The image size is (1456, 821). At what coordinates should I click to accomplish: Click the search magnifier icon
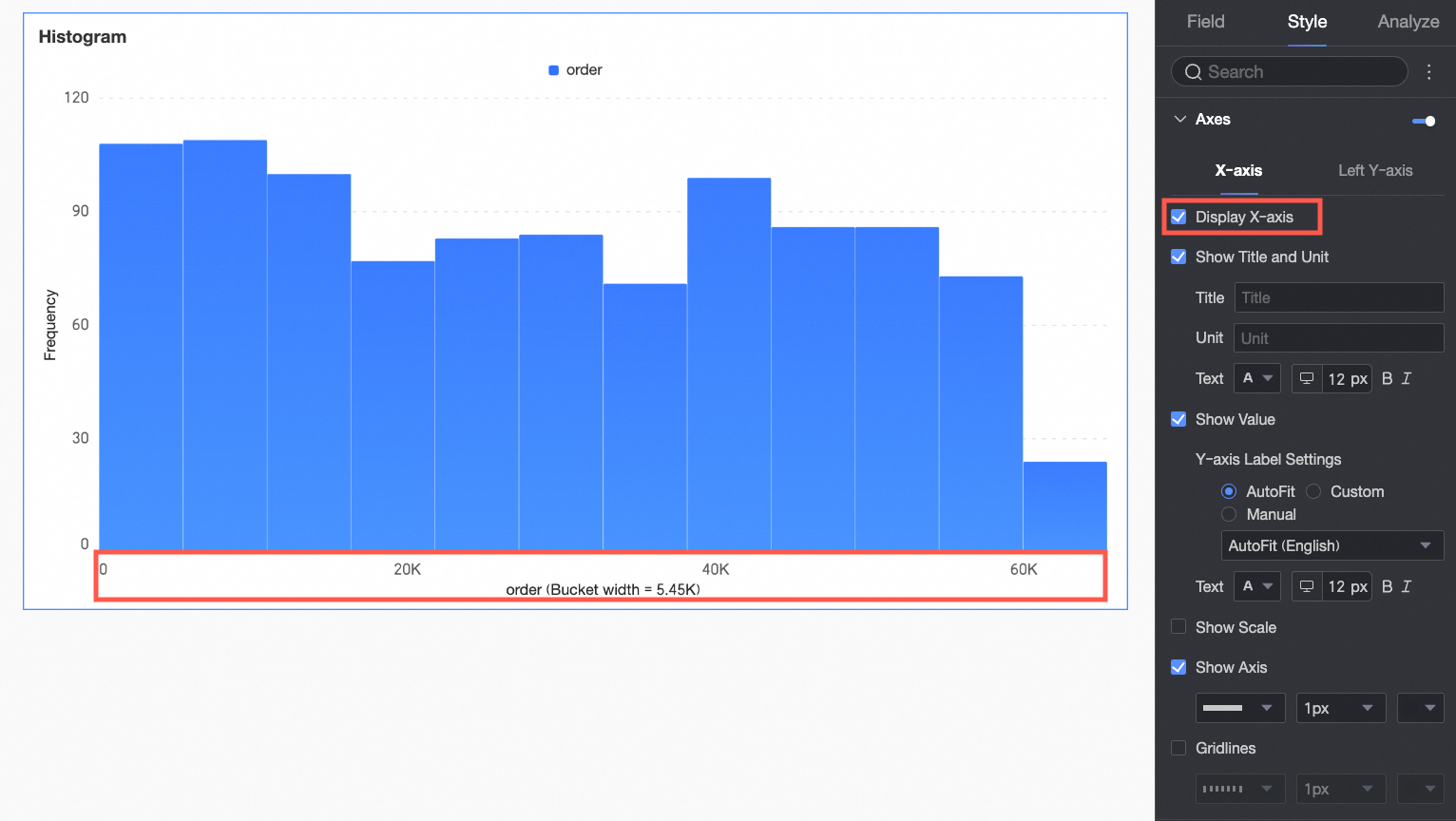1193,72
